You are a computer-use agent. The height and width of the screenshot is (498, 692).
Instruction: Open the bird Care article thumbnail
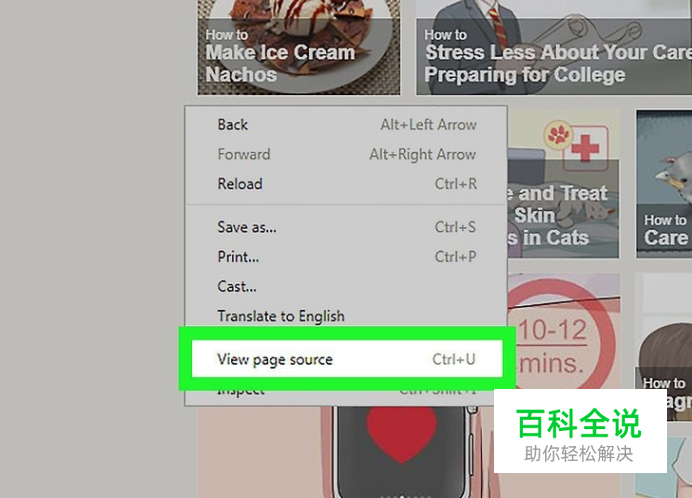(x=664, y=184)
